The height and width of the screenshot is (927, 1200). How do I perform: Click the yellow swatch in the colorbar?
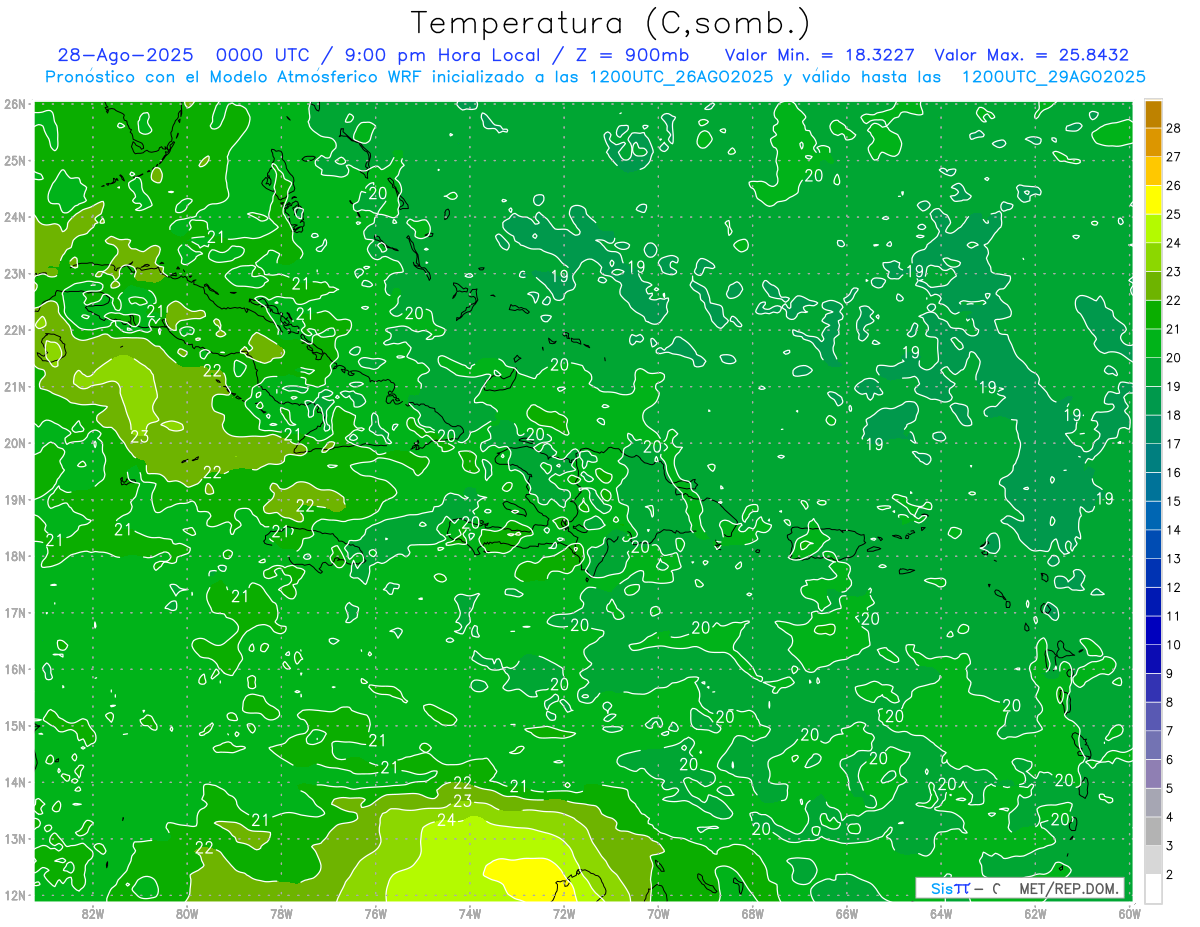(1153, 200)
